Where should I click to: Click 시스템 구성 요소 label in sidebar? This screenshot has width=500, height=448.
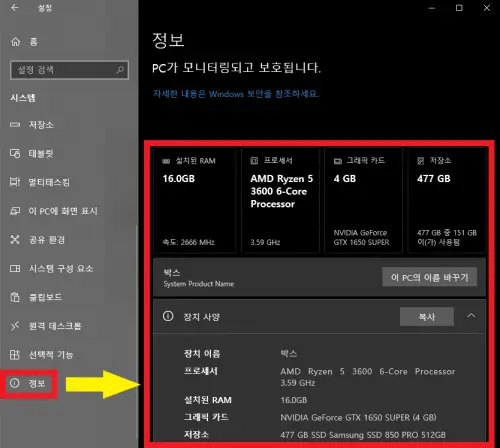(61, 268)
